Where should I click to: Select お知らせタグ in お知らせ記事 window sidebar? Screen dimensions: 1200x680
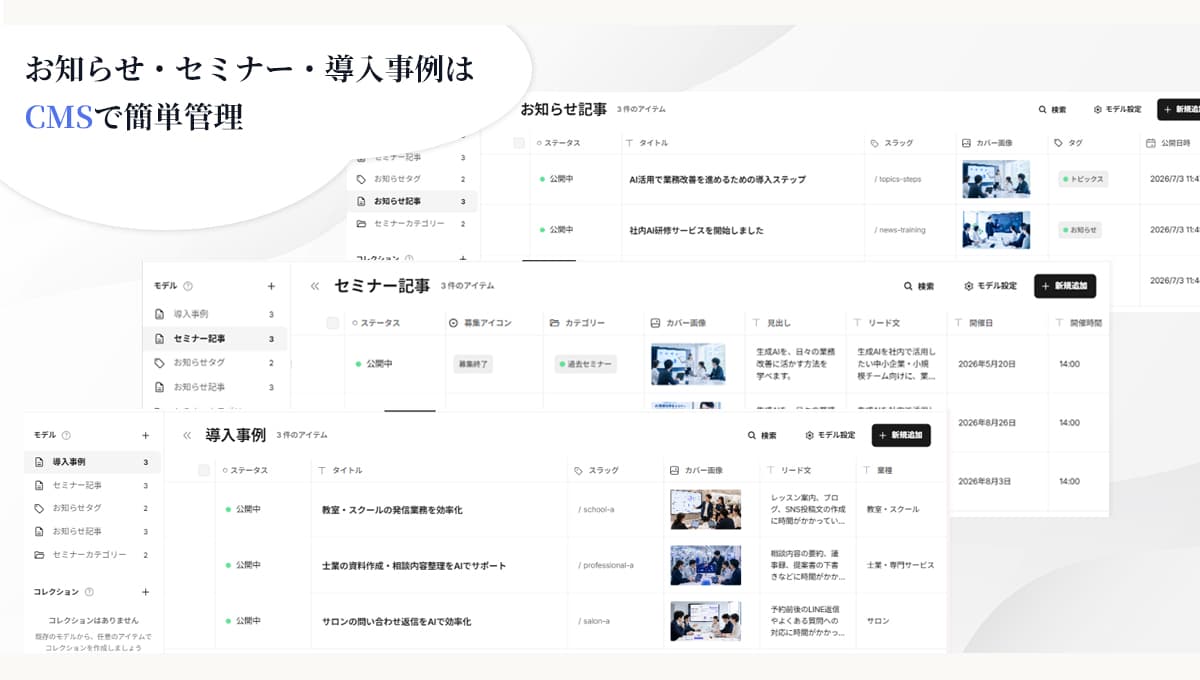[412, 179]
